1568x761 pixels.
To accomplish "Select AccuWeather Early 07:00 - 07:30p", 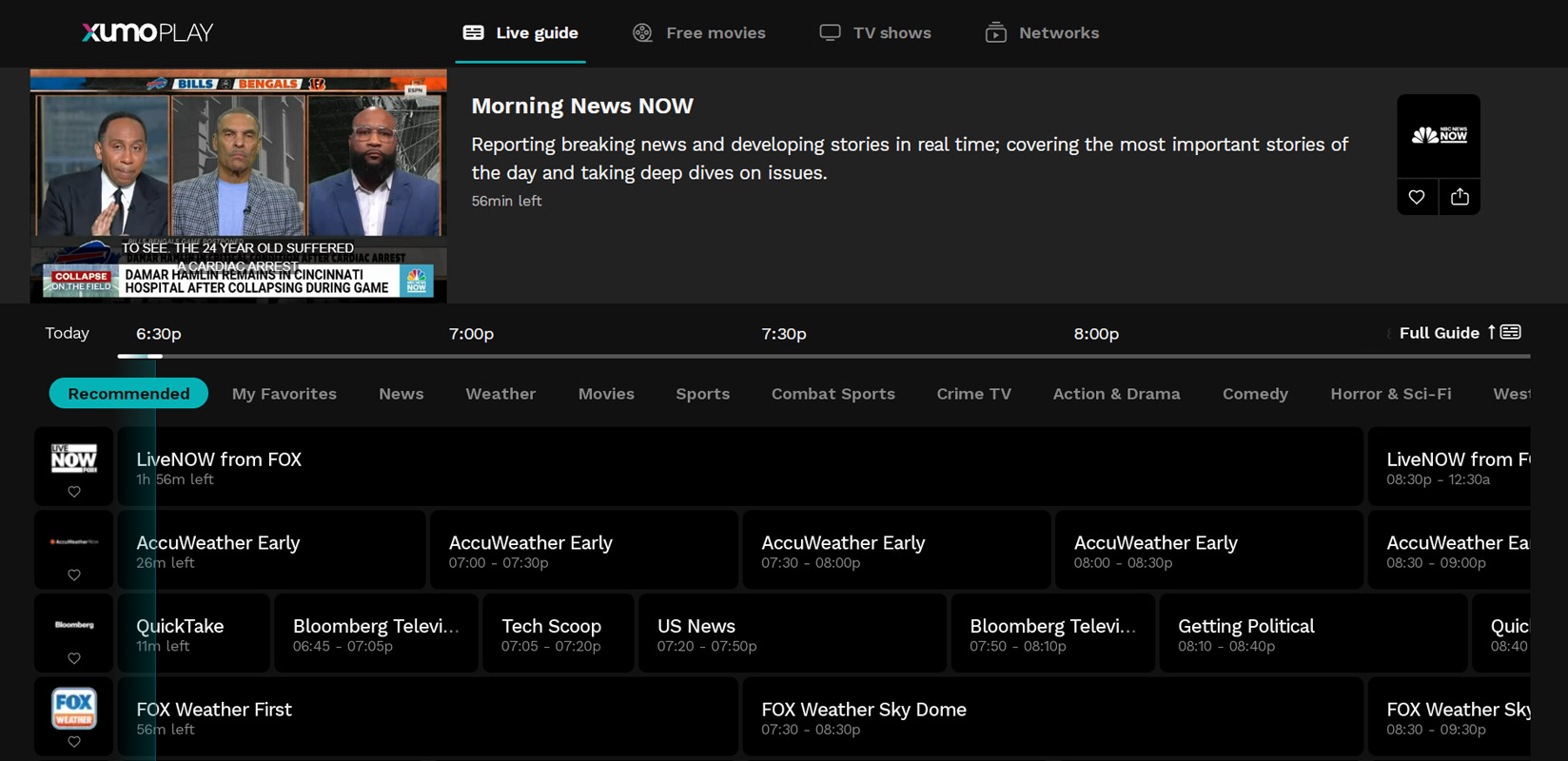I will click(x=584, y=550).
